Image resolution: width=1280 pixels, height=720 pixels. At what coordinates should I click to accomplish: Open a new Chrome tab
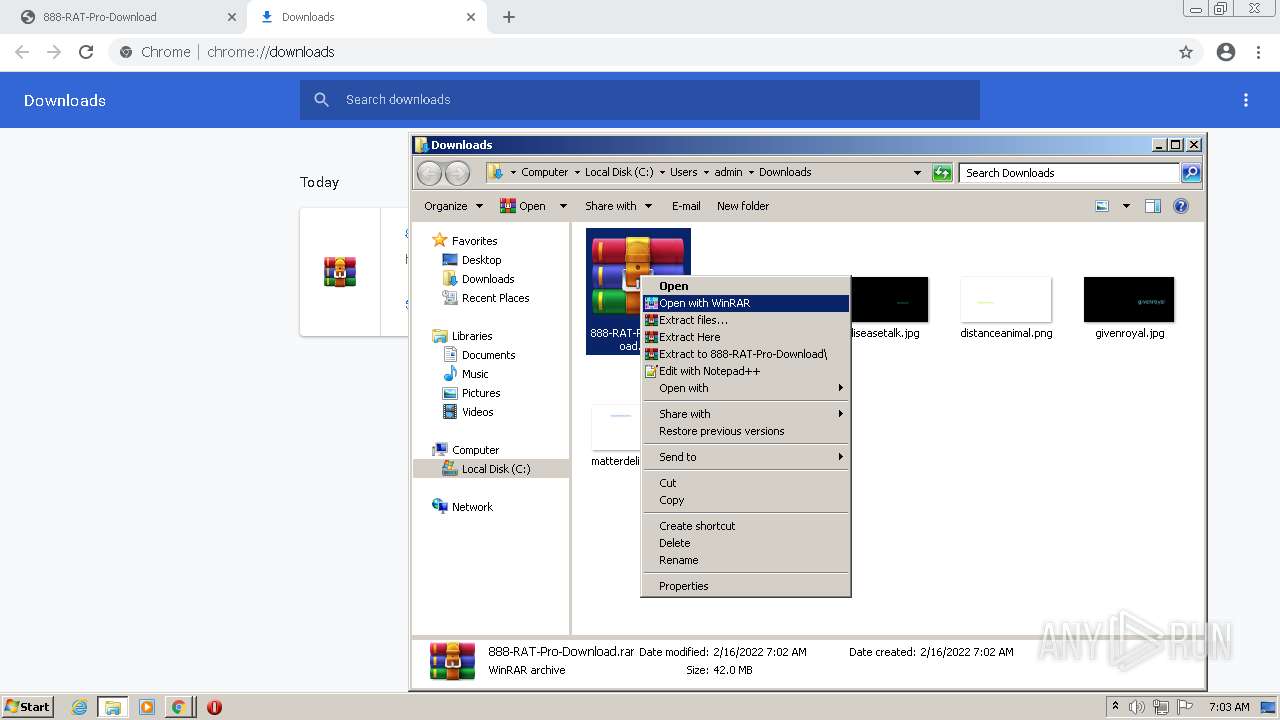509,17
